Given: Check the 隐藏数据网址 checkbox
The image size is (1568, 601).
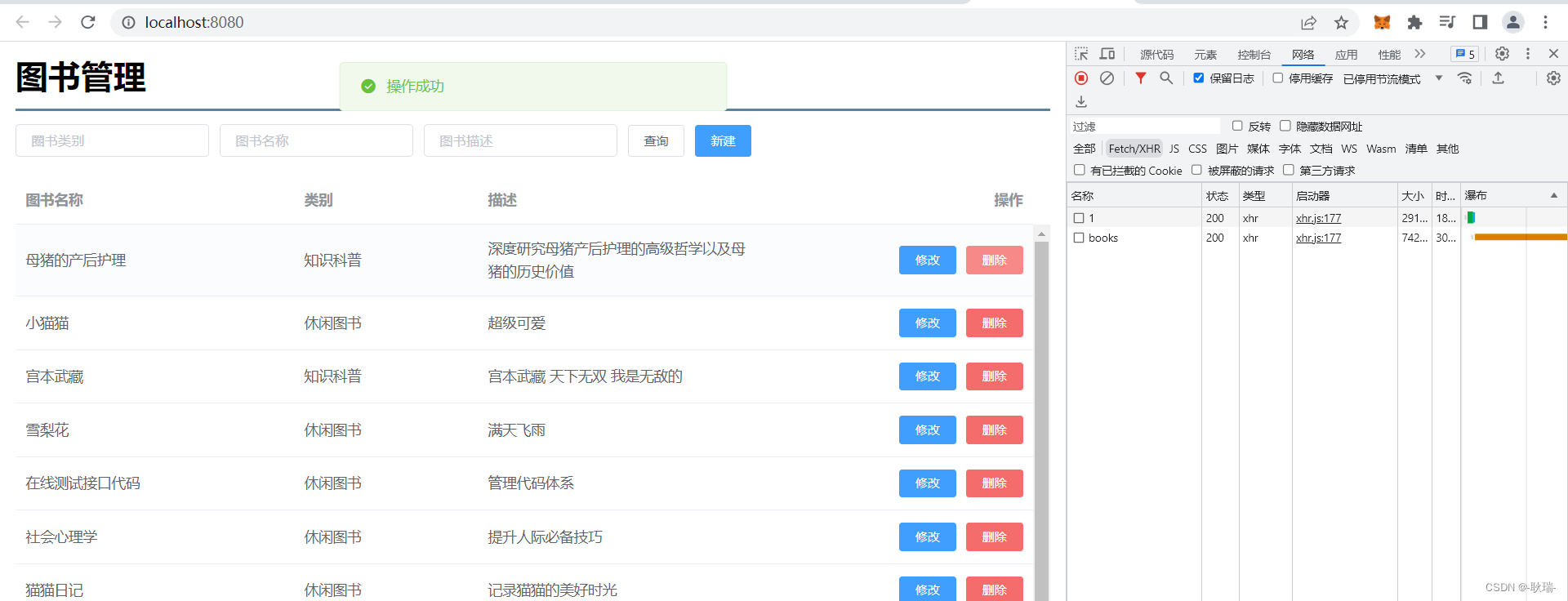Looking at the screenshot, I should click(1285, 126).
